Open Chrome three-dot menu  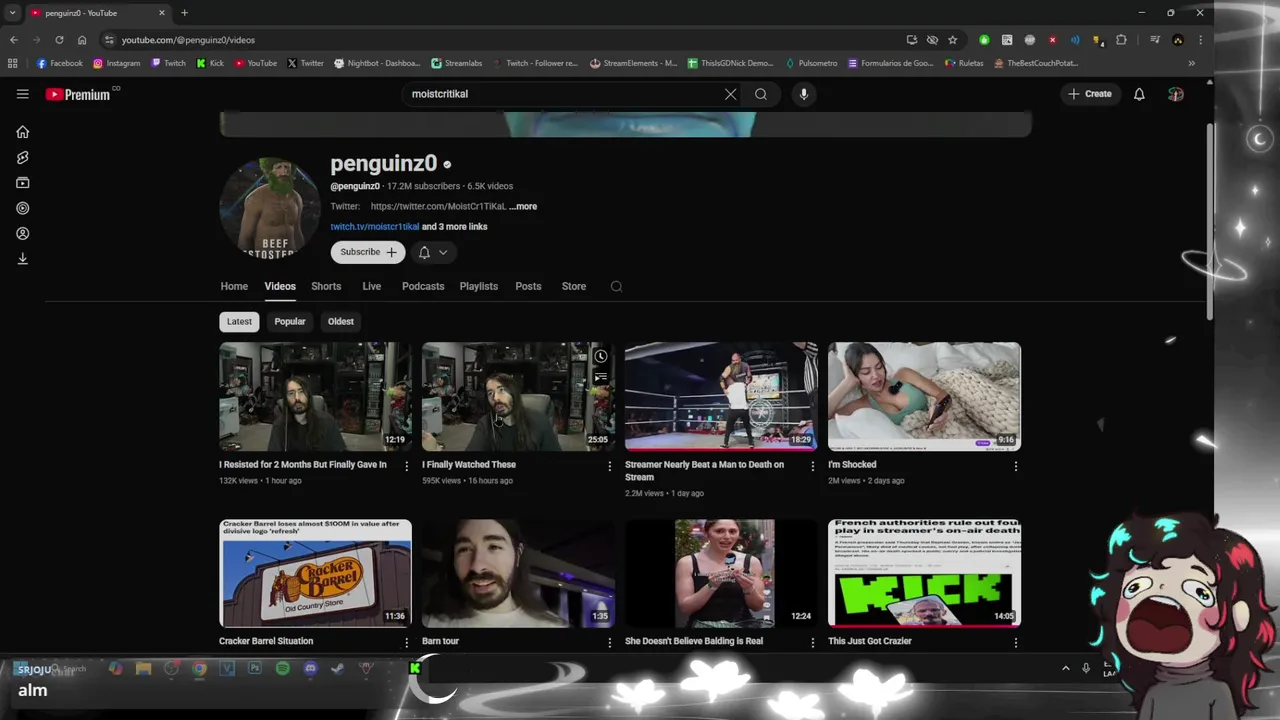1201,40
